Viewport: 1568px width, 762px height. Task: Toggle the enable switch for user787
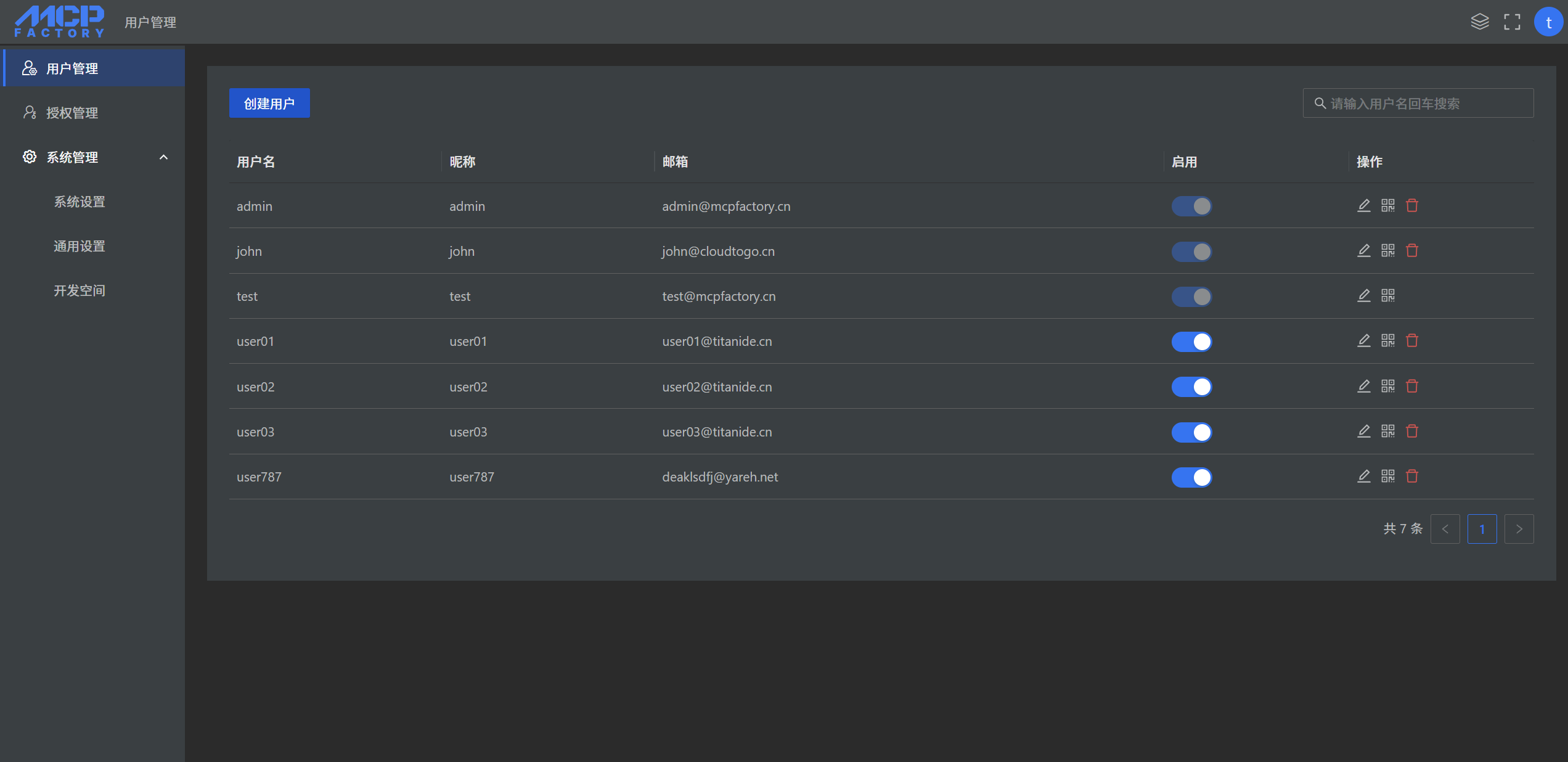[1191, 477]
